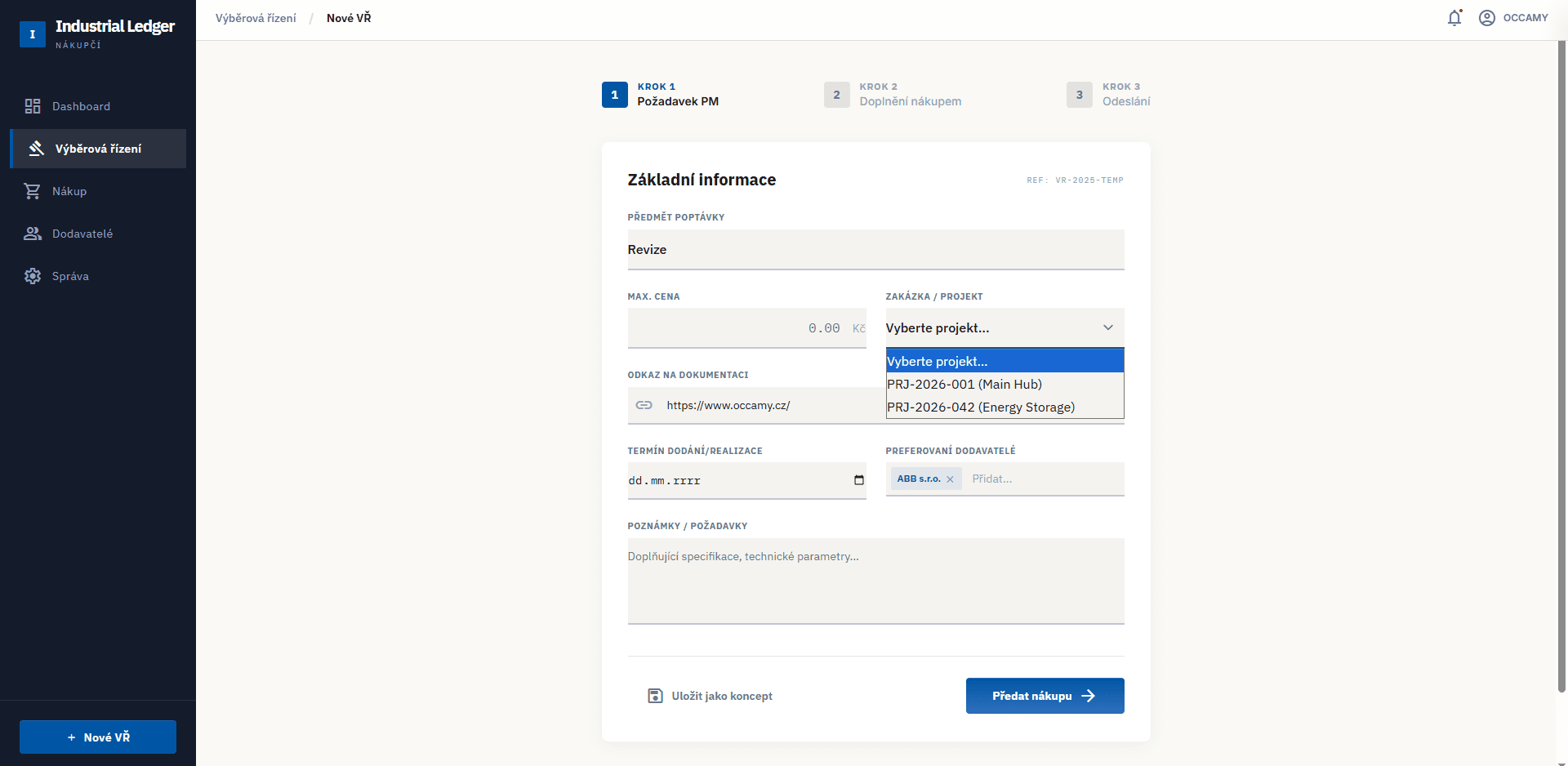Select PRJ-2026-001 (Main Hub) option

[964, 384]
